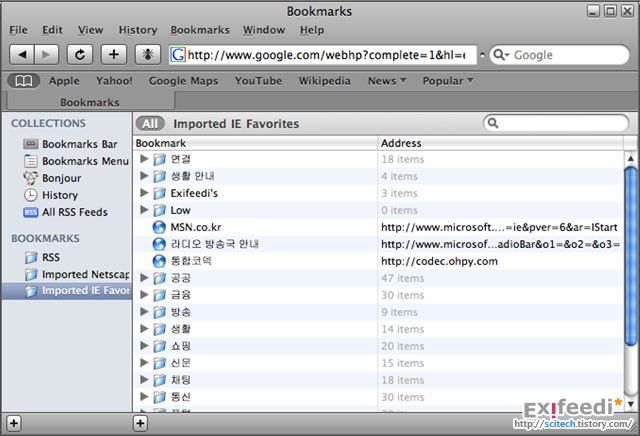The image size is (640, 436).
Task: Click globe icon of 통합코덱 bookmark
Action: 159,261
